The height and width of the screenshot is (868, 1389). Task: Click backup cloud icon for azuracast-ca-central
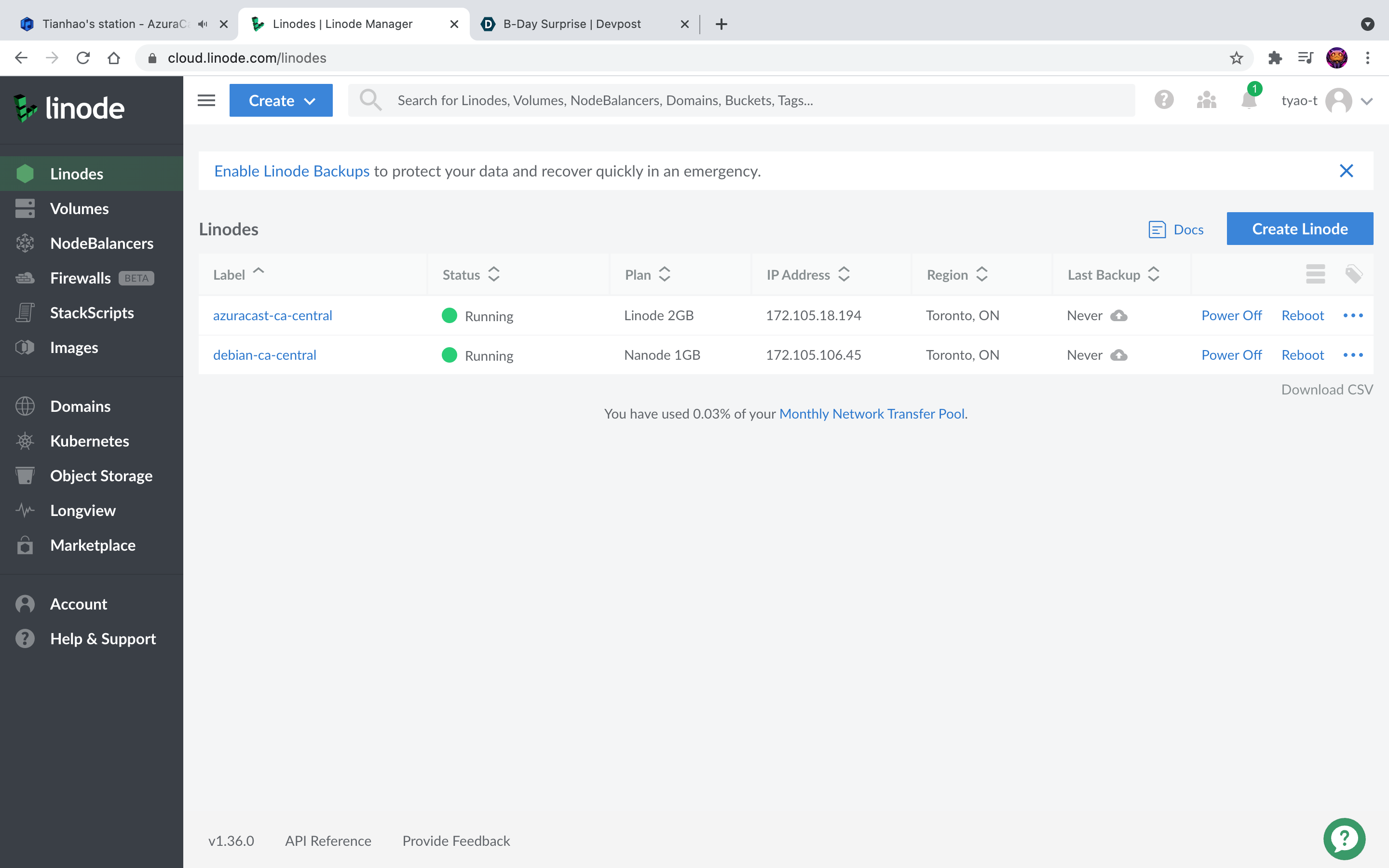[x=1118, y=316]
